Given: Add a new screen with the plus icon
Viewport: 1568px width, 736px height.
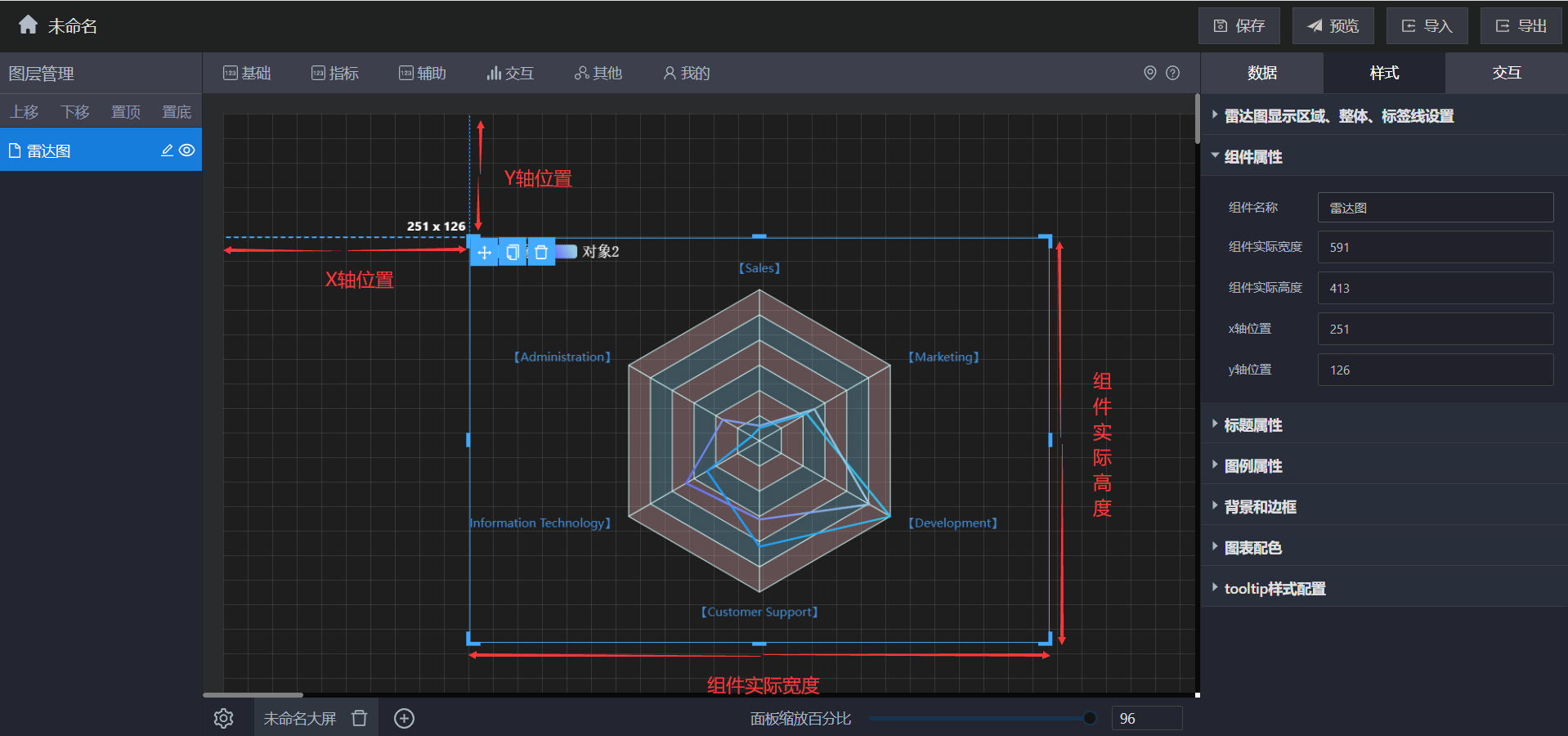Looking at the screenshot, I should tap(404, 718).
